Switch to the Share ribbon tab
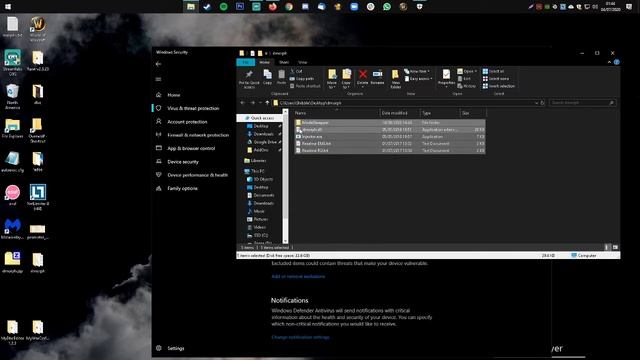Image resolution: width=640 pixels, height=360 pixels. [x=284, y=62]
